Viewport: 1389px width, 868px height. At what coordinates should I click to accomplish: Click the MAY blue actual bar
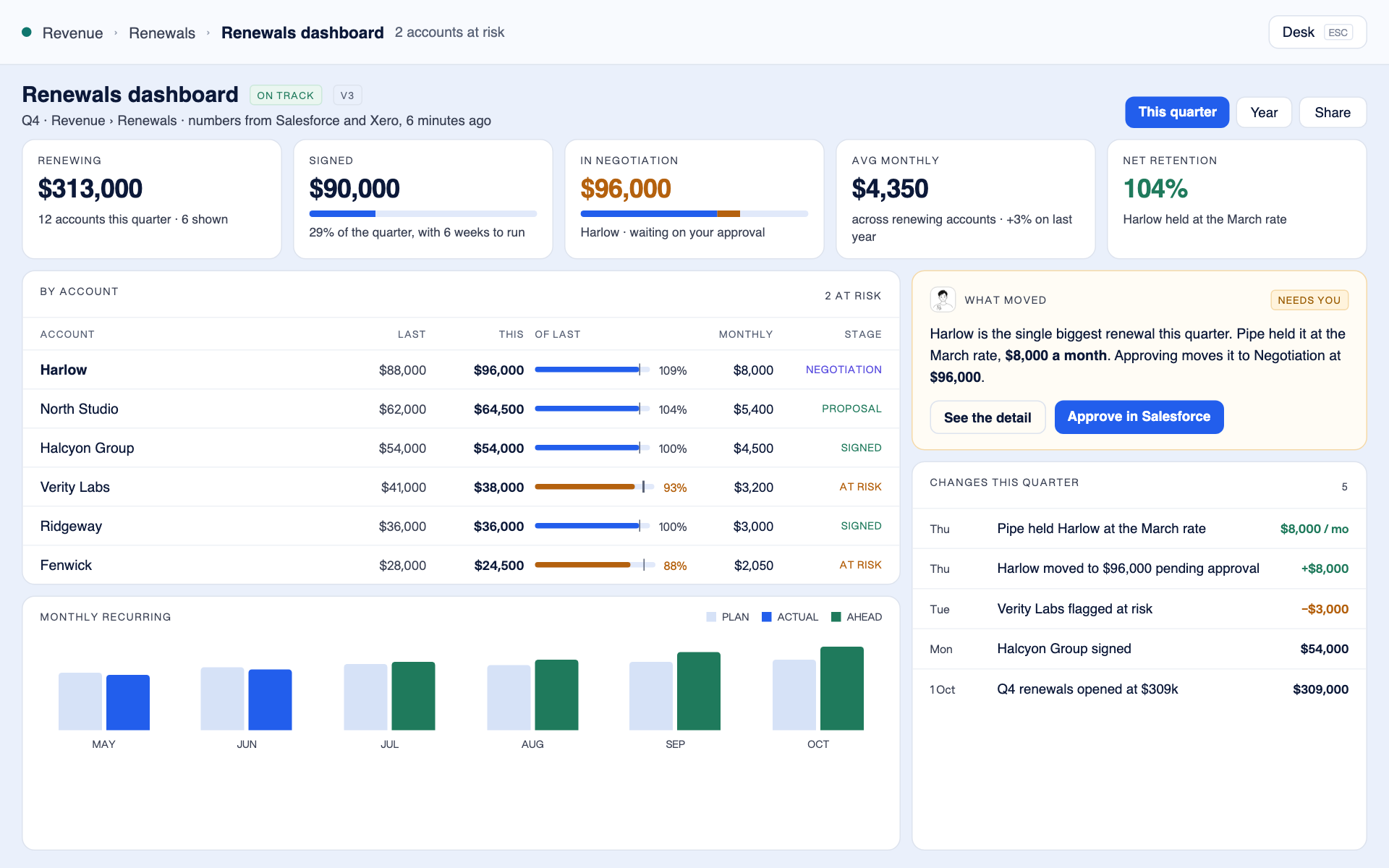pyautogui.click(x=128, y=702)
